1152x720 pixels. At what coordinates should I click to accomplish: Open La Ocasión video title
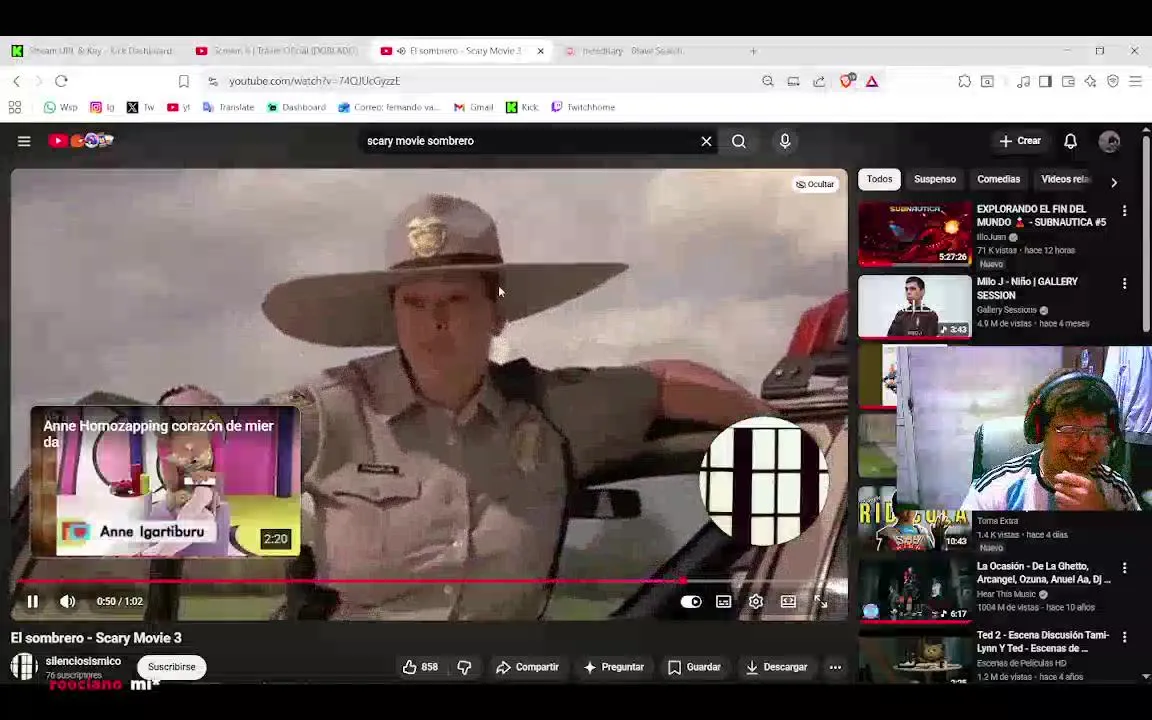(1043, 572)
